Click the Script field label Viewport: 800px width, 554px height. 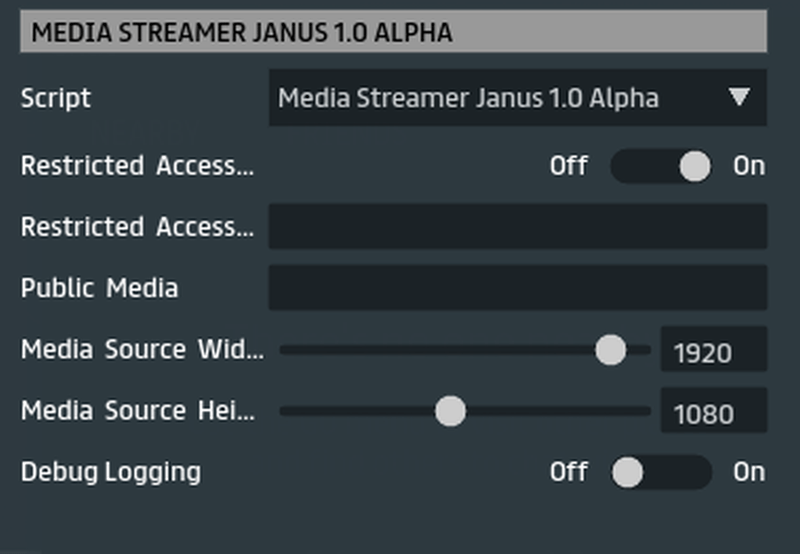click(x=56, y=98)
